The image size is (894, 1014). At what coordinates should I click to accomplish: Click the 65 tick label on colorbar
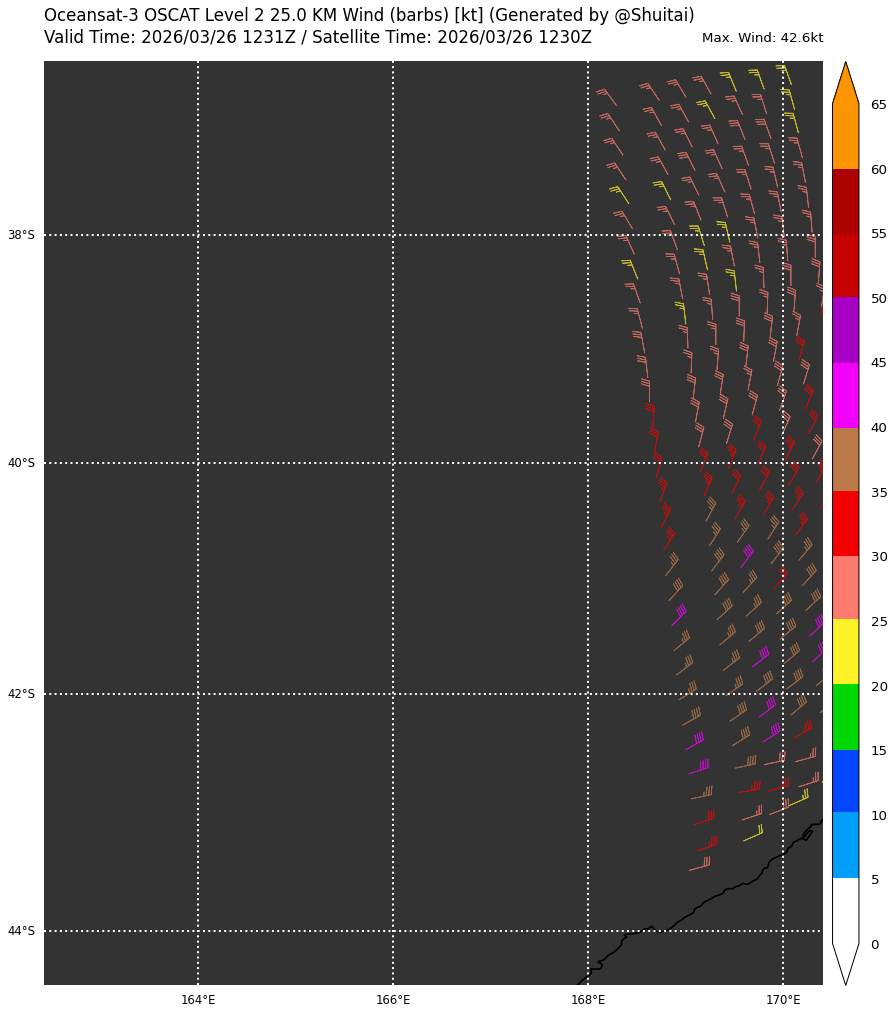[878, 105]
